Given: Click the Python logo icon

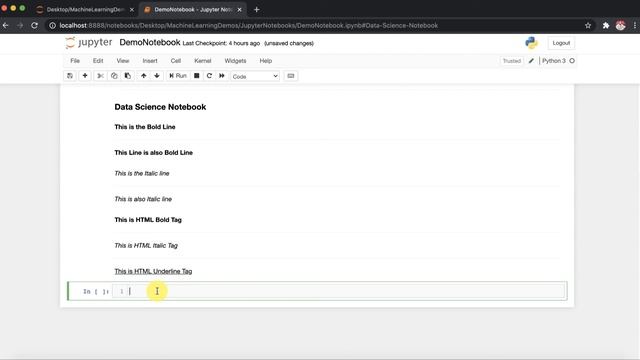Looking at the screenshot, I should click(531, 43).
